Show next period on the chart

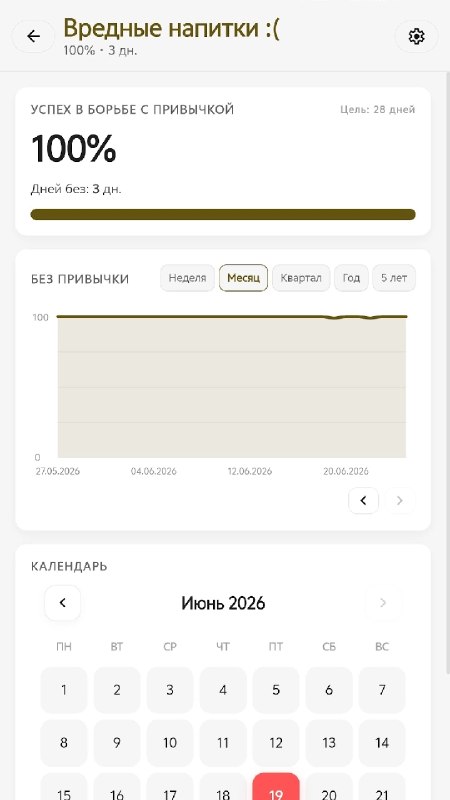(400, 501)
